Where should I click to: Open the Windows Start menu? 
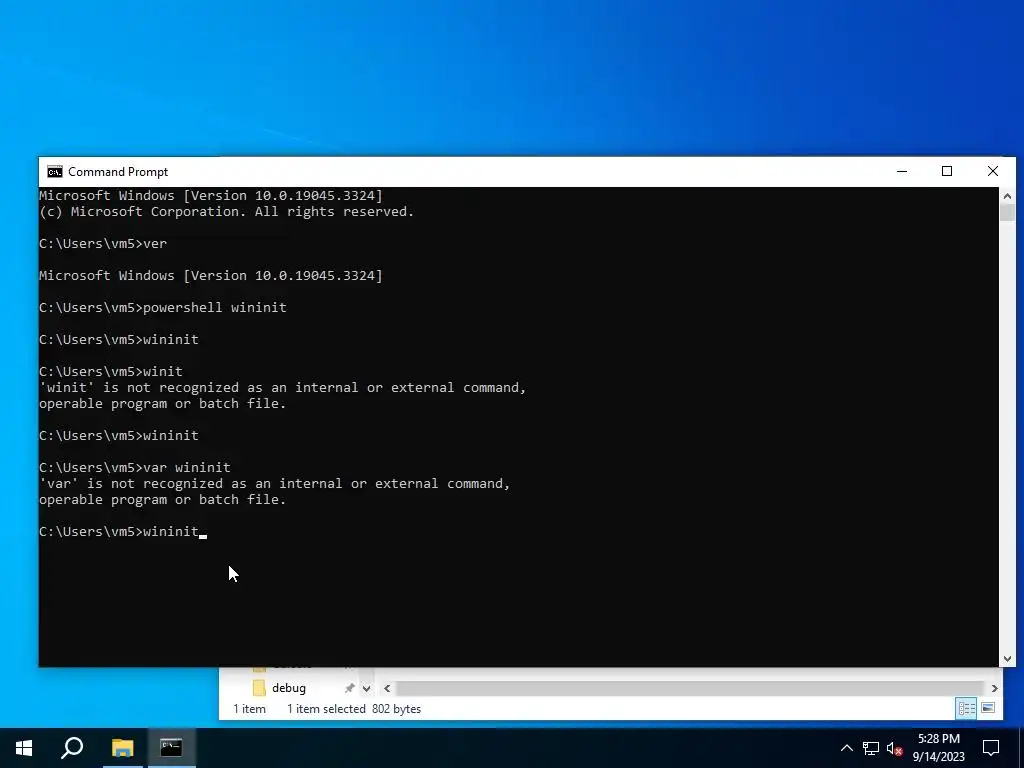[24, 747]
